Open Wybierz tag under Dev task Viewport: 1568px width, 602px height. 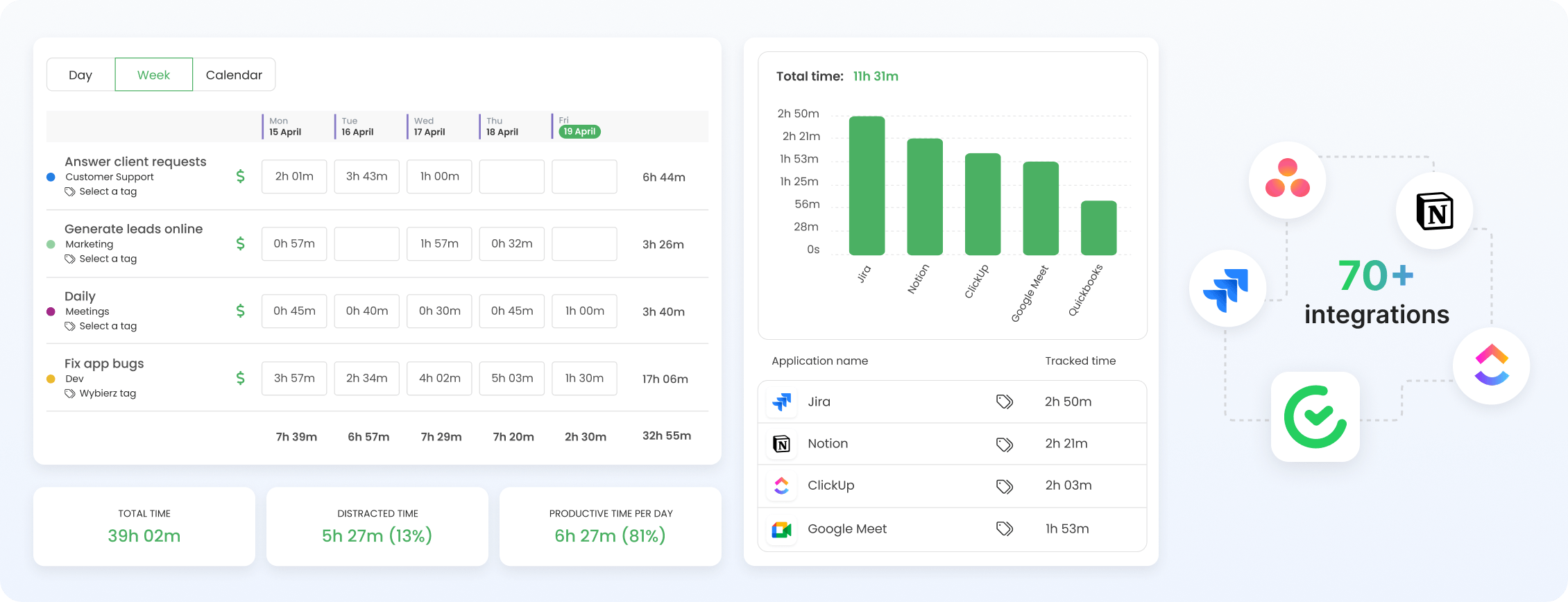(x=101, y=393)
